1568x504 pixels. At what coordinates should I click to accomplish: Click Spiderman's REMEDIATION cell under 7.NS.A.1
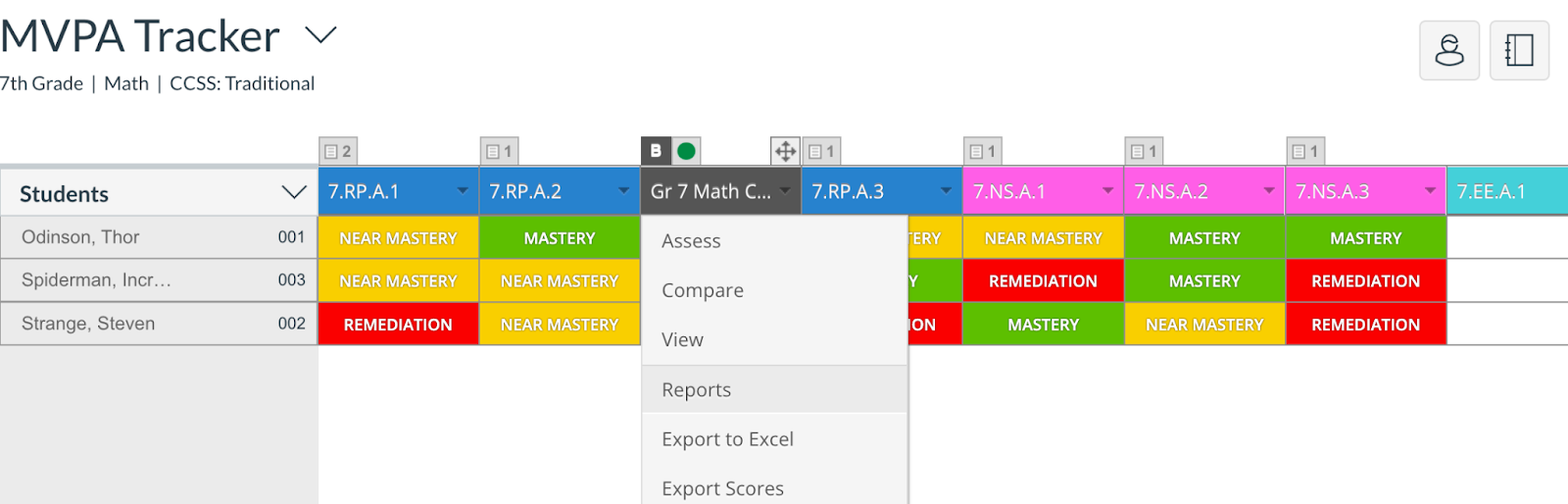[x=1043, y=281]
